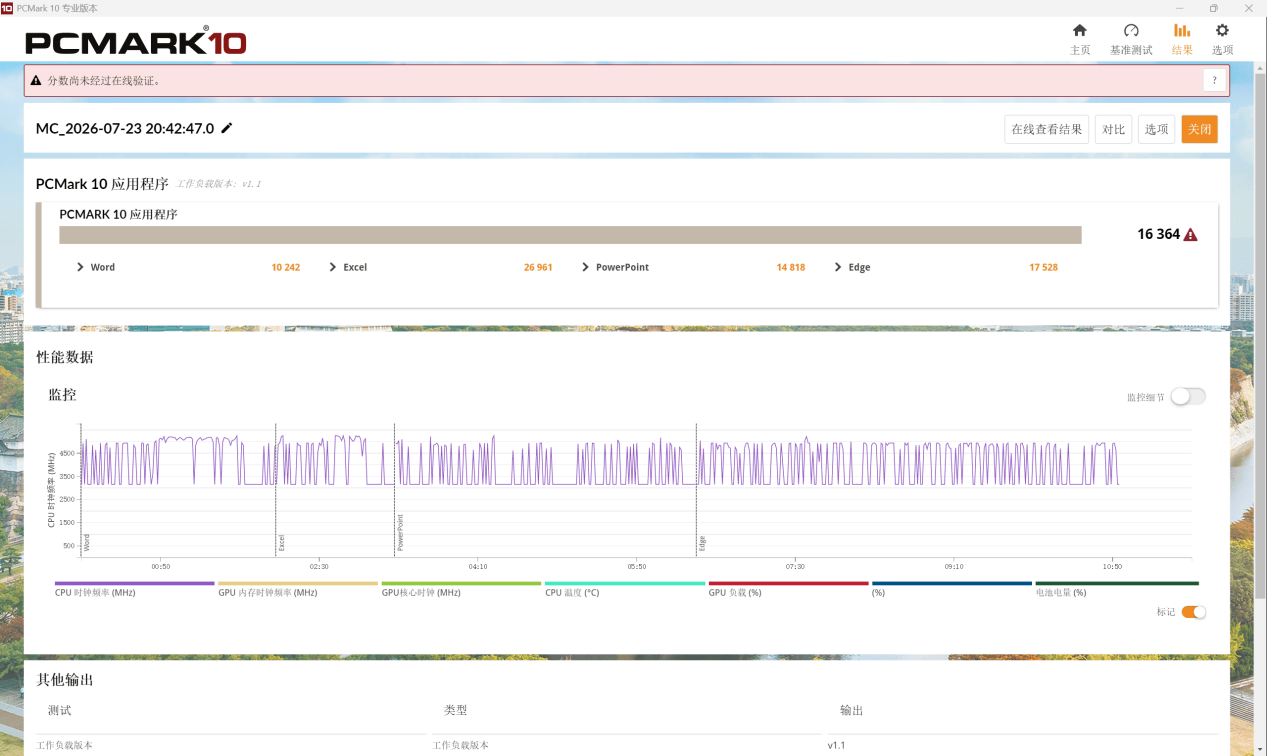The image size is (1267, 756).
Task: Click the Excel marker line in chart
Action: point(276,490)
